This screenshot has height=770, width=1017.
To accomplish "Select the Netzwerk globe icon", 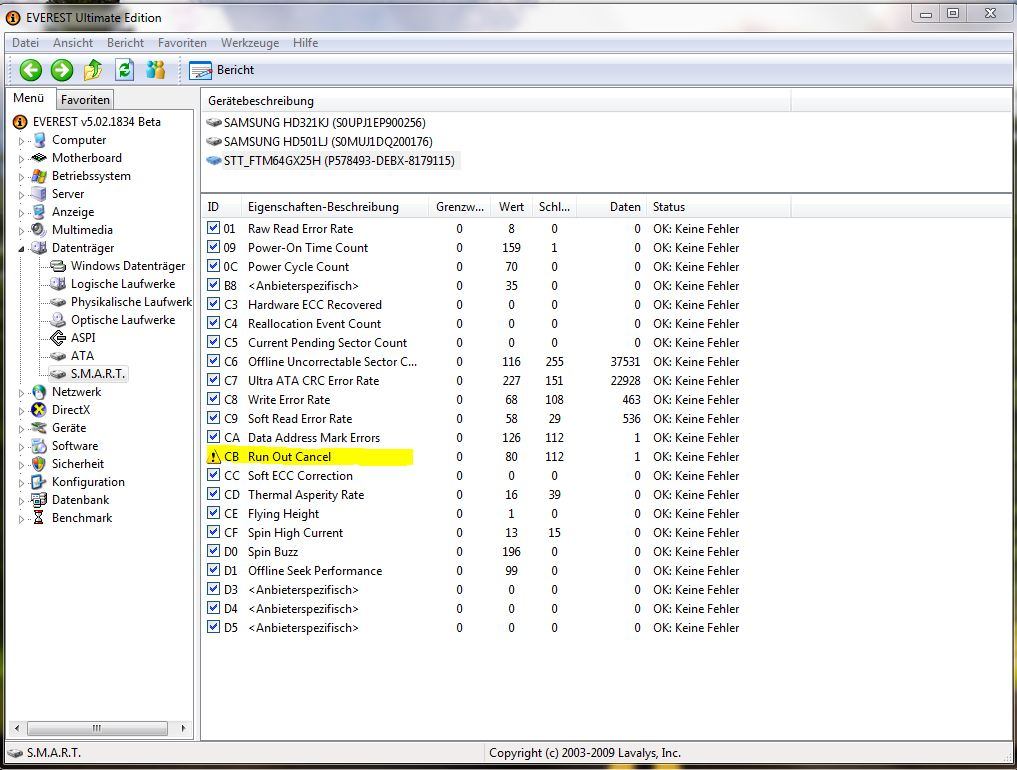I will [x=39, y=392].
